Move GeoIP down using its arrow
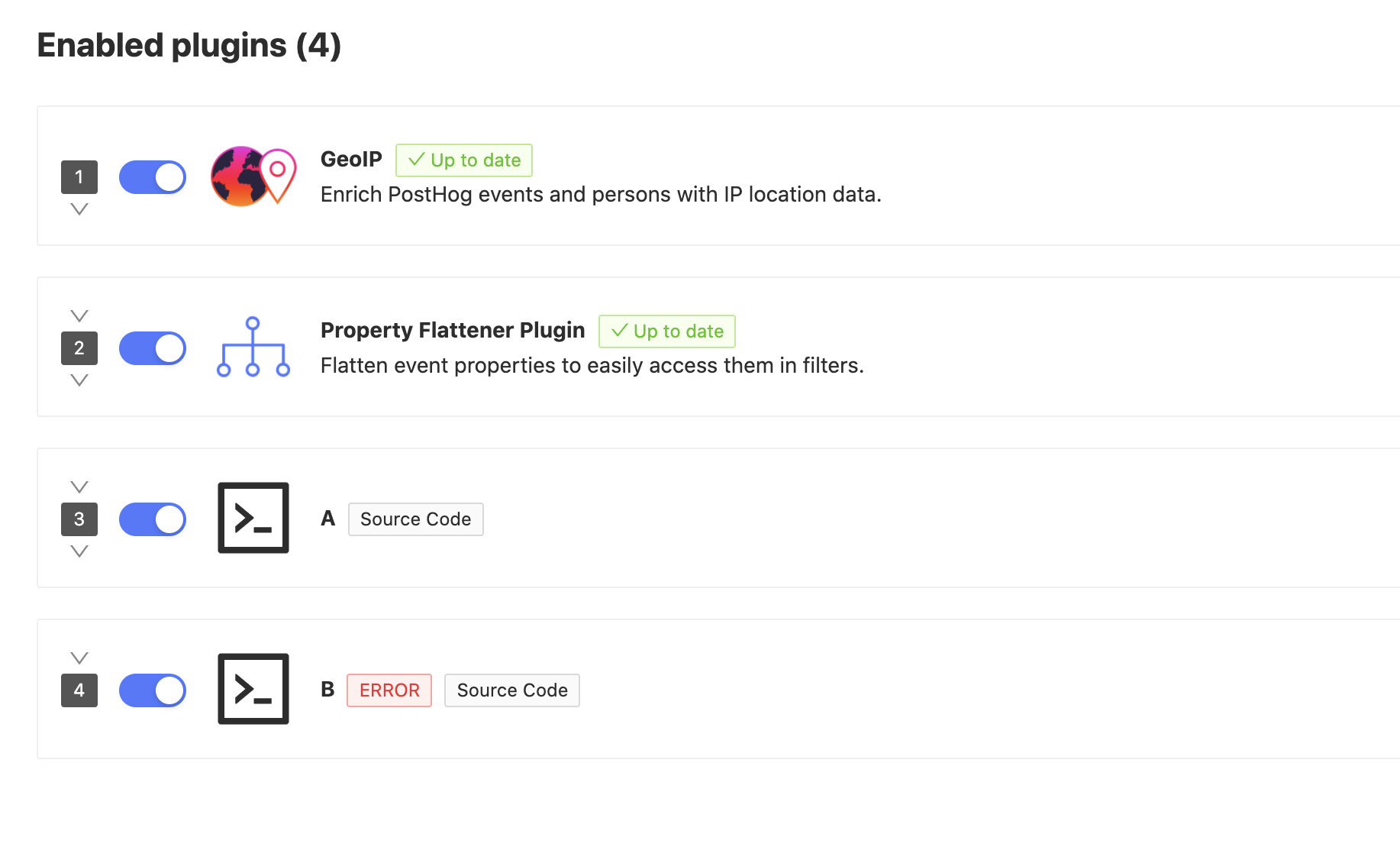1400x860 pixels. [79, 209]
